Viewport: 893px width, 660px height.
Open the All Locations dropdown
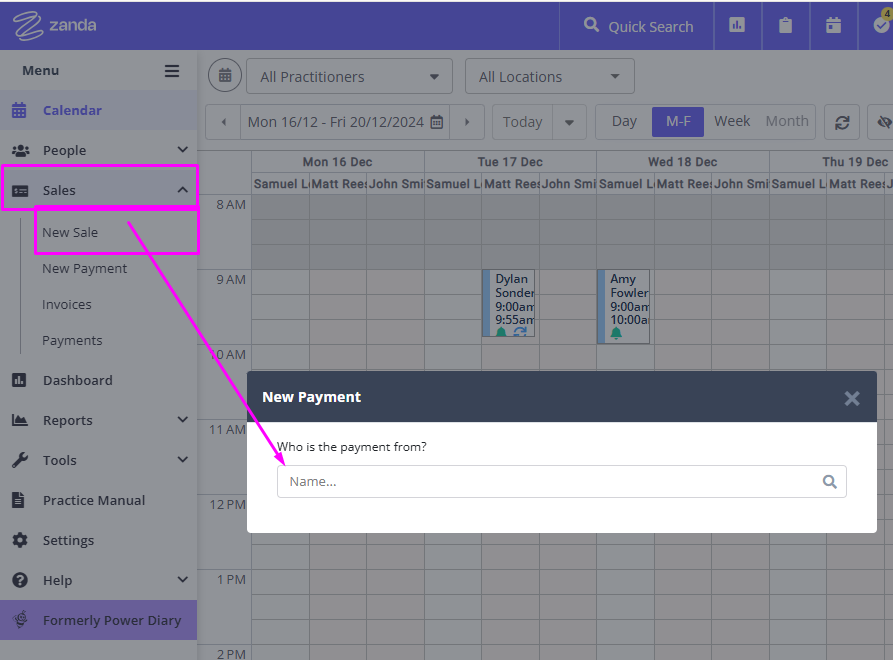(x=550, y=76)
